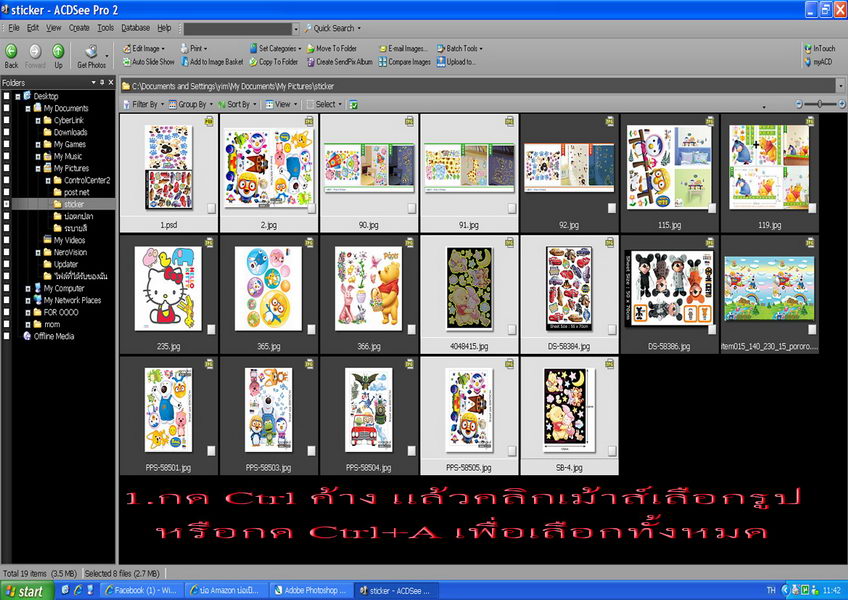The image size is (848, 600).
Task: Open Sort By dropdown
Action: click(236, 104)
